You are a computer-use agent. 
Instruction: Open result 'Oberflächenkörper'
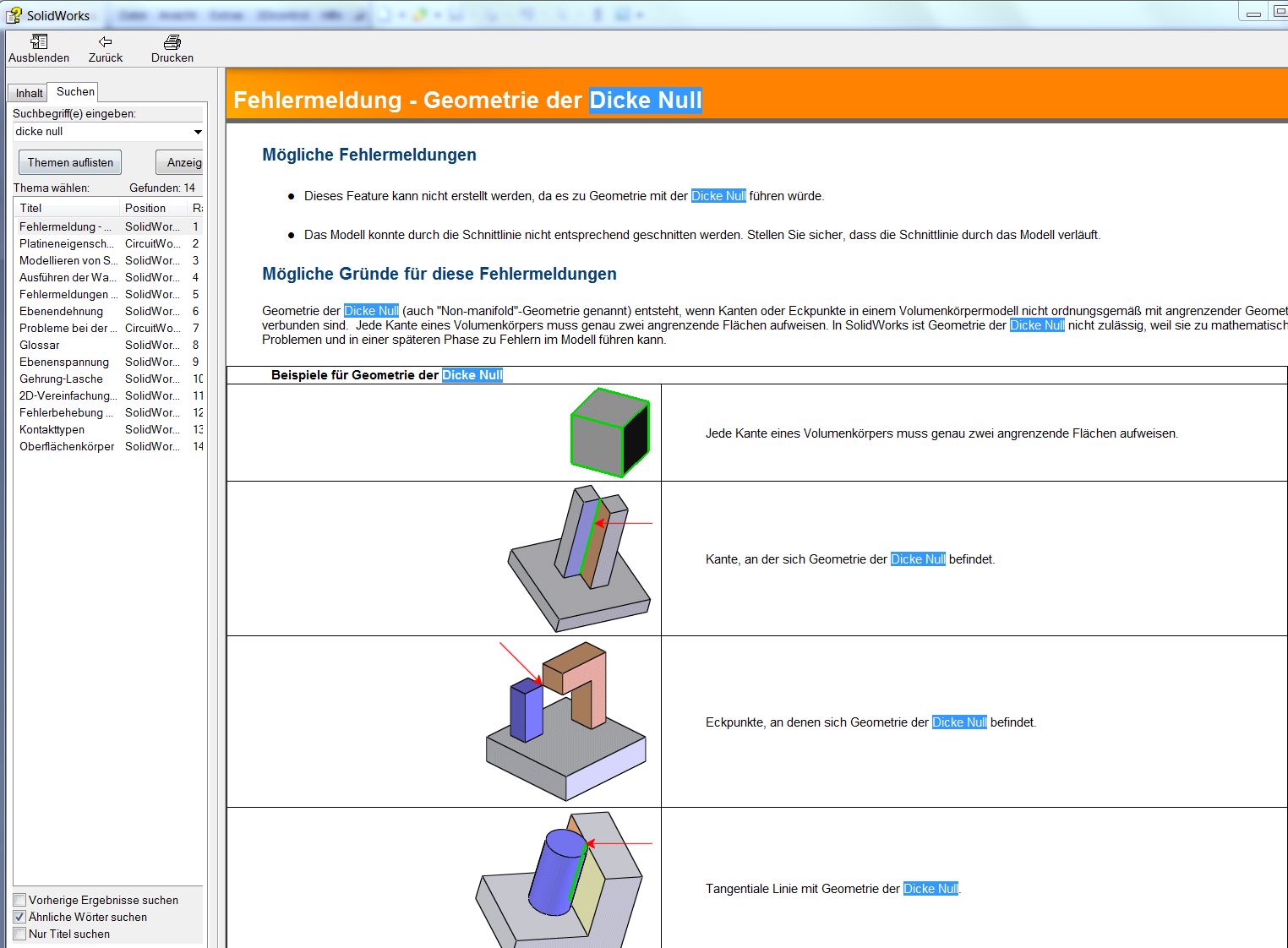108,446
